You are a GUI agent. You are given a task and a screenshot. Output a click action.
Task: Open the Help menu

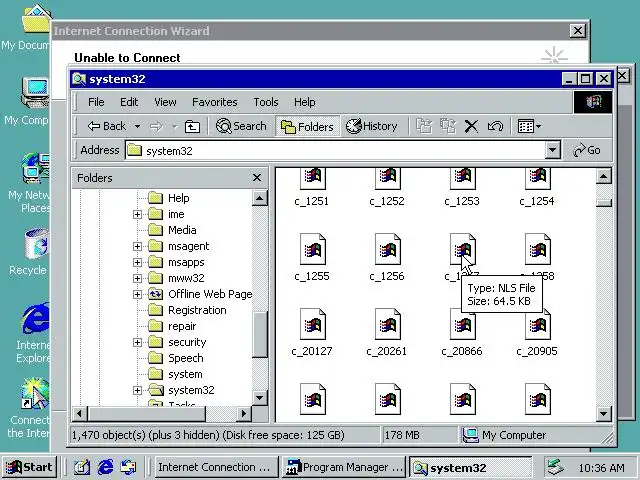point(304,102)
